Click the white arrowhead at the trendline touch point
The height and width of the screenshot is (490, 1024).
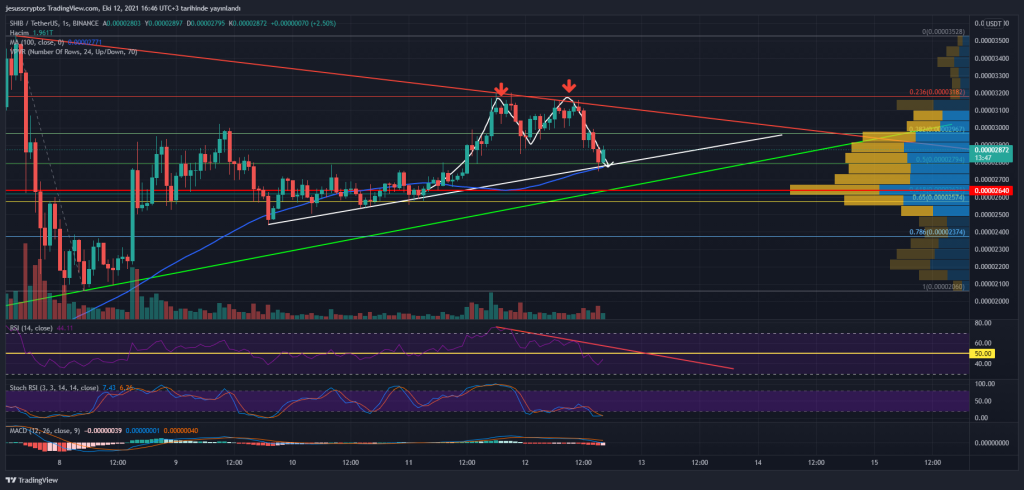(x=607, y=163)
